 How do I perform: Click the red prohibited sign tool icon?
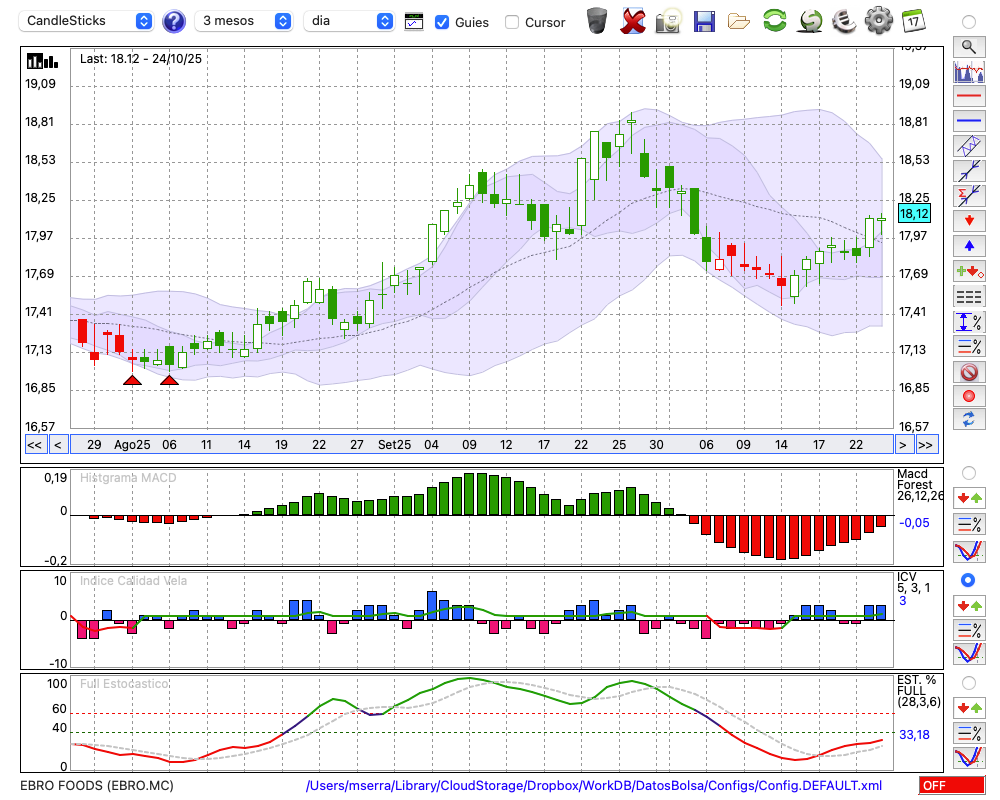tap(968, 372)
